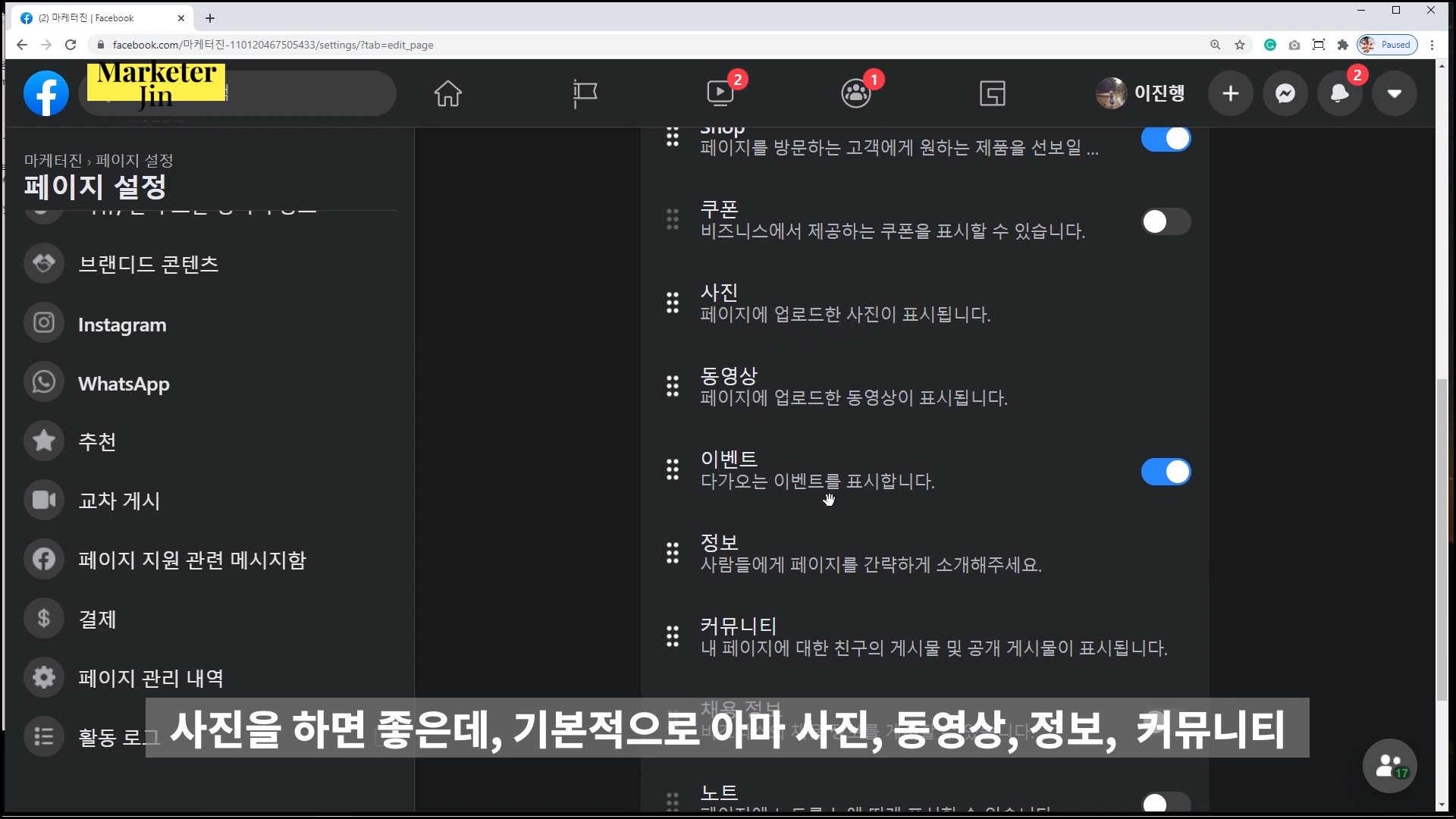The image size is (1456, 819).
Task: Enable the 쿠폰 tab toggle
Action: click(x=1166, y=221)
